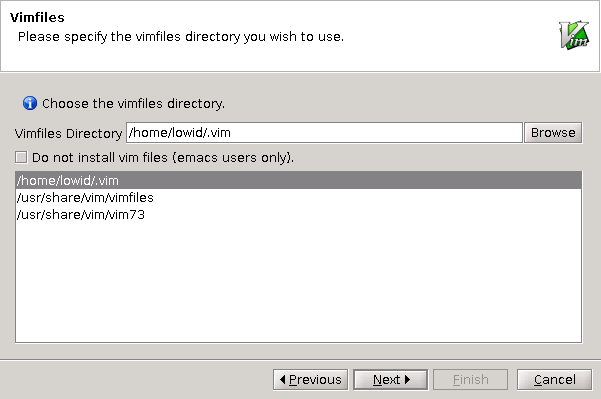Select /home/lowid/.vim in the list
Viewport: 601px width, 399px height.
[x=299, y=180]
